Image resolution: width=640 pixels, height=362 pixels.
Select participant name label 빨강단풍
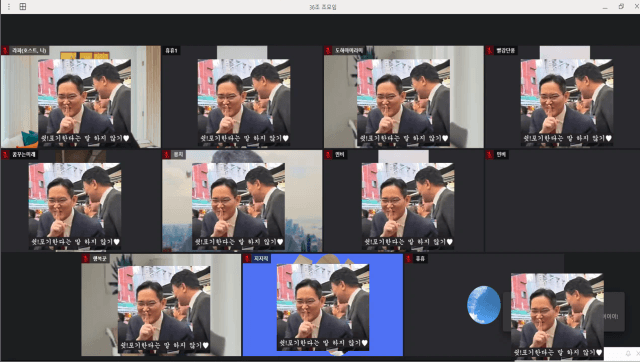point(506,51)
